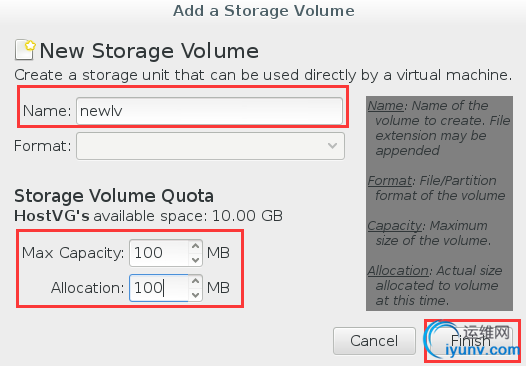This screenshot has height=366, width=526.
Task: Cancel the storage volume dialog
Action: click(374, 341)
